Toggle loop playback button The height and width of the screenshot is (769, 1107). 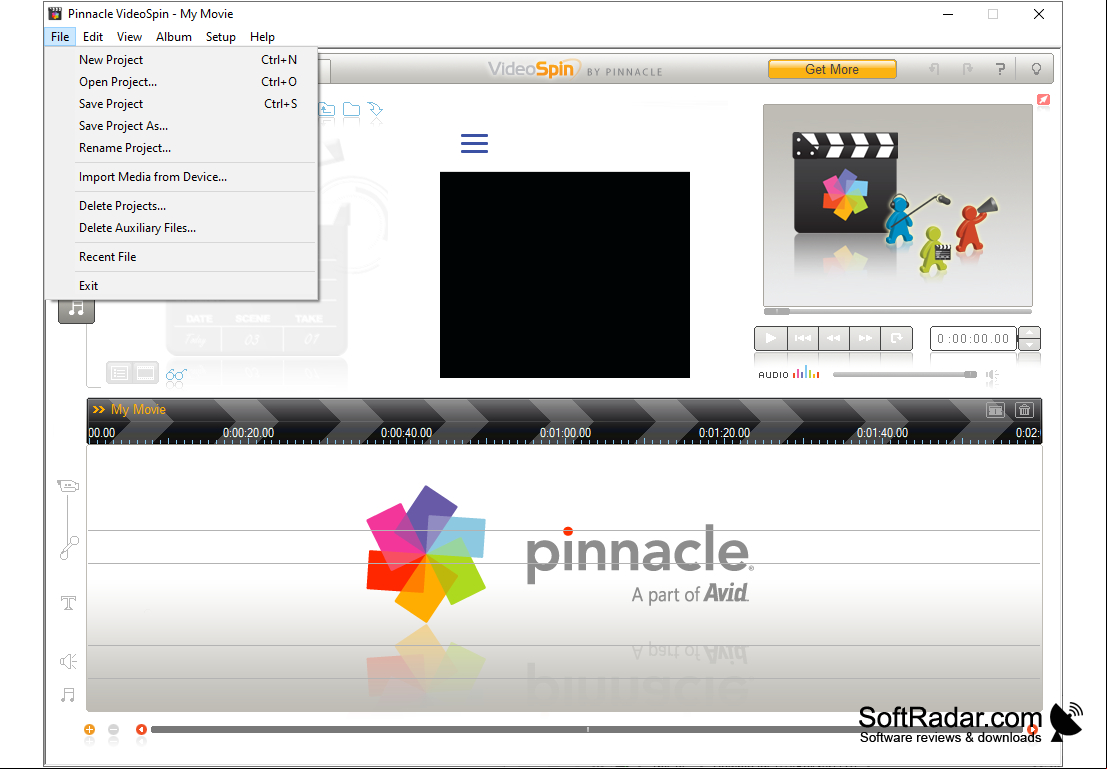click(896, 338)
